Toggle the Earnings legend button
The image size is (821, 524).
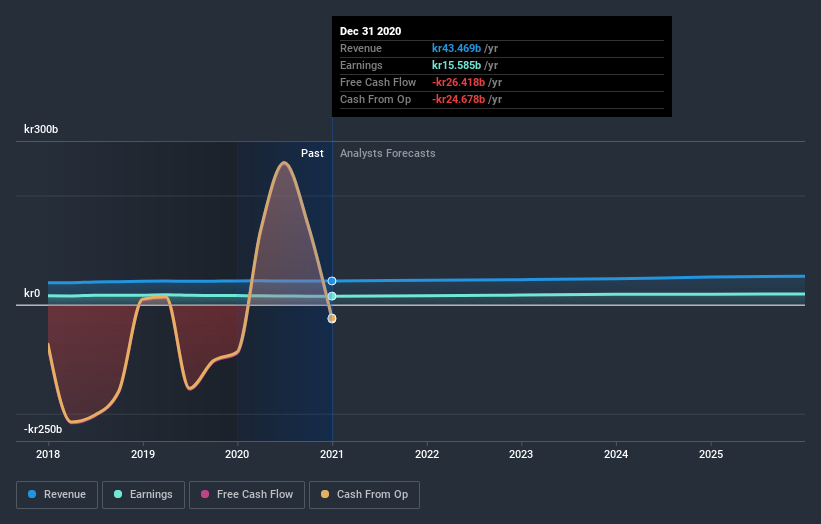pyautogui.click(x=143, y=495)
